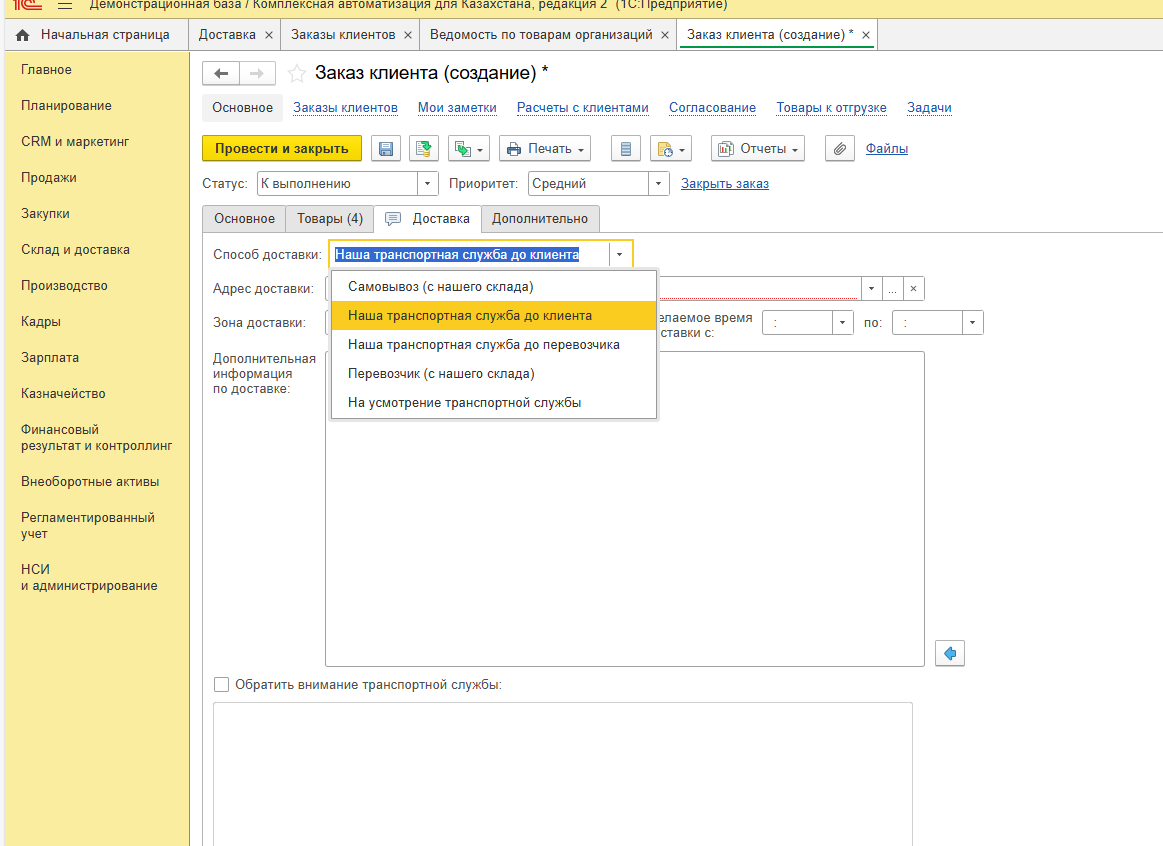
Task: Click the save document diskette icon
Action: tap(386, 149)
